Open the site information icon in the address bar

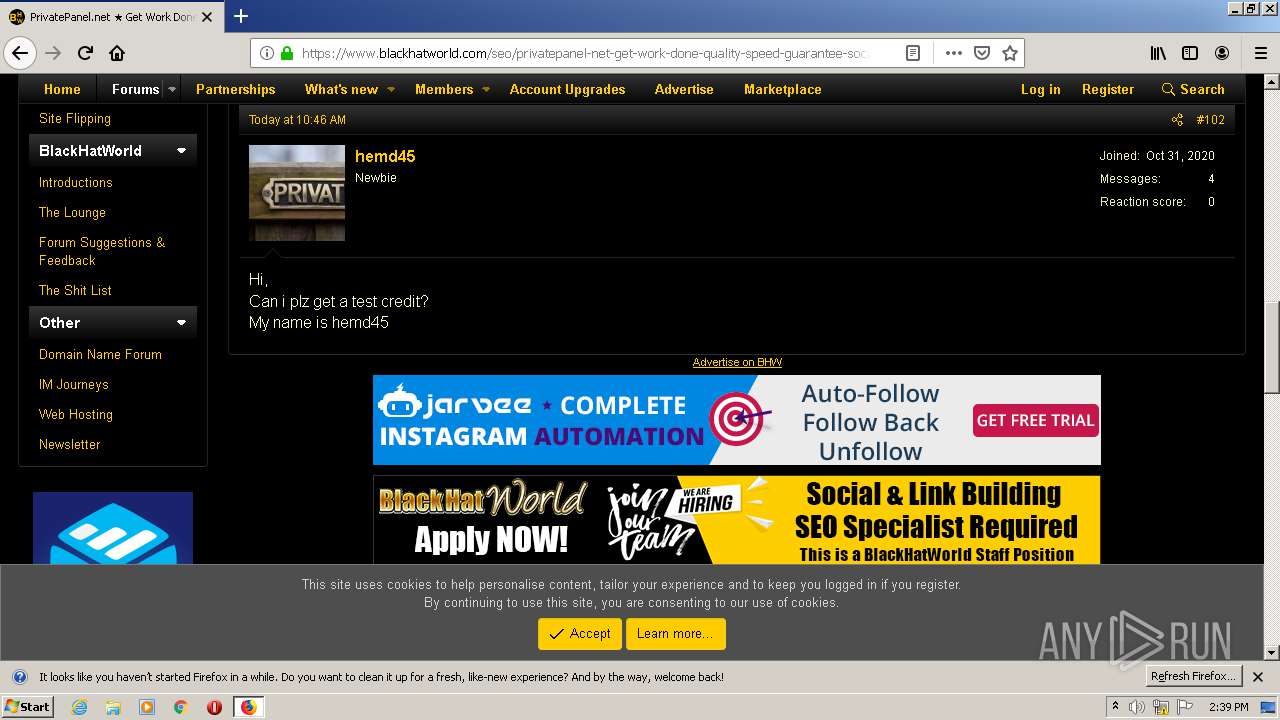coord(267,53)
